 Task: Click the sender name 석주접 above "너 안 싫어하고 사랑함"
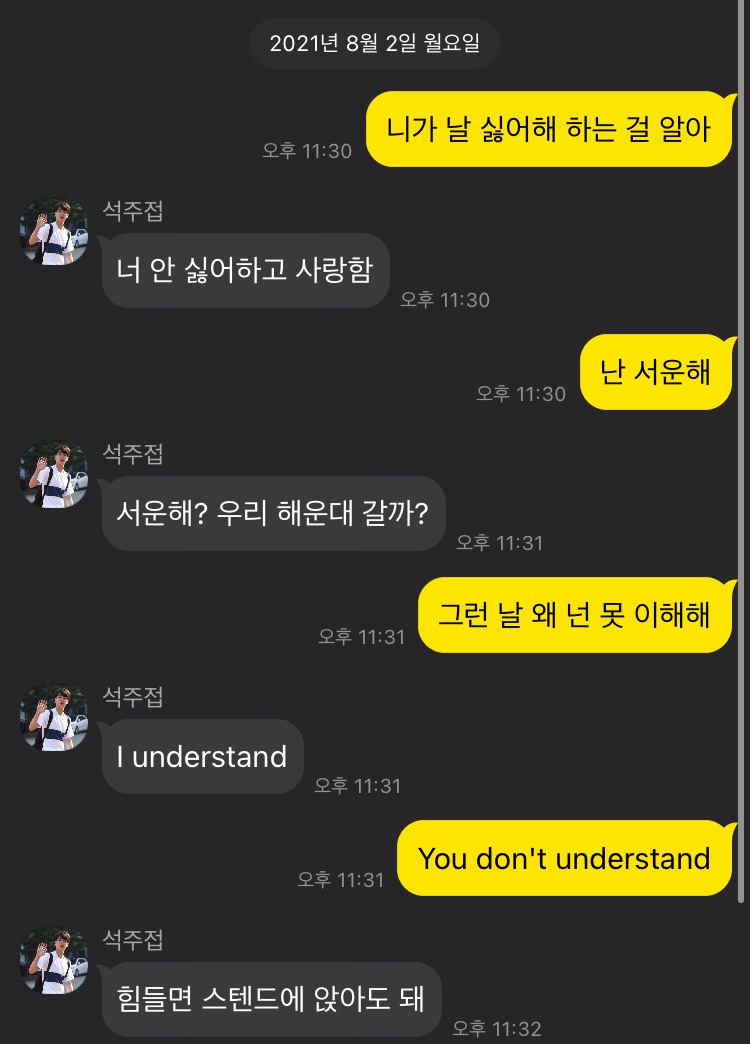(133, 211)
